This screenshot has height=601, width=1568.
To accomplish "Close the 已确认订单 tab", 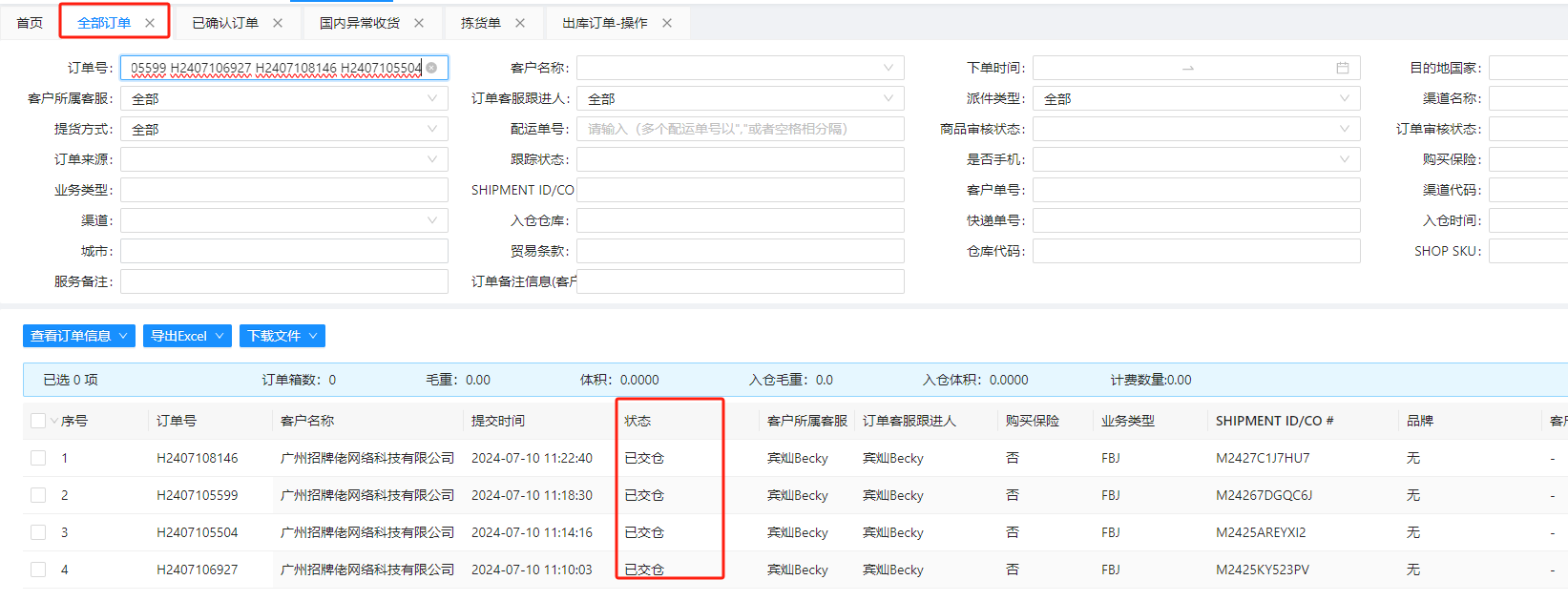I will pyautogui.click(x=278, y=23).
